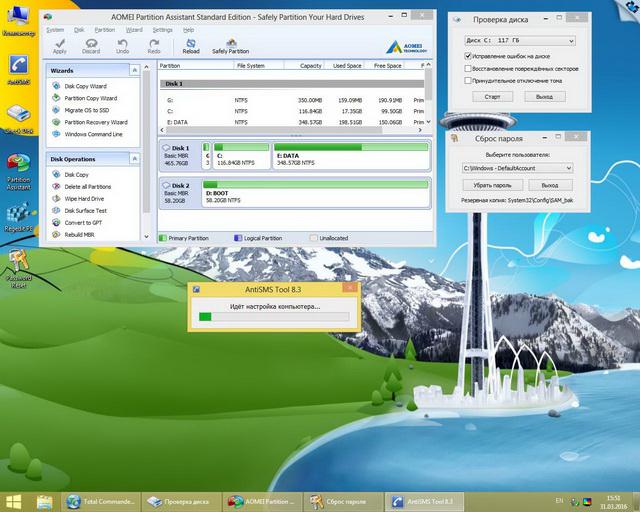Click Выход in the Проверка диска window

[x=544, y=97]
